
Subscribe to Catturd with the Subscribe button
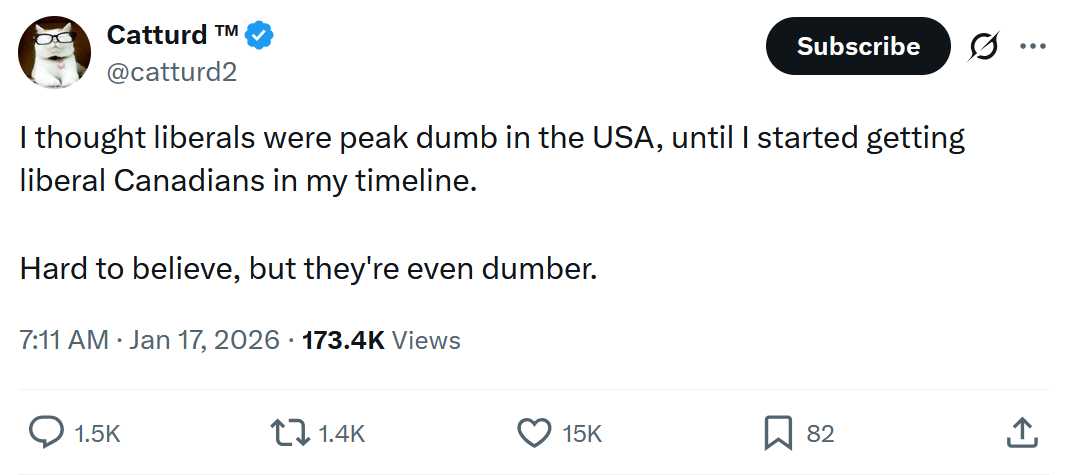click(x=858, y=46)
